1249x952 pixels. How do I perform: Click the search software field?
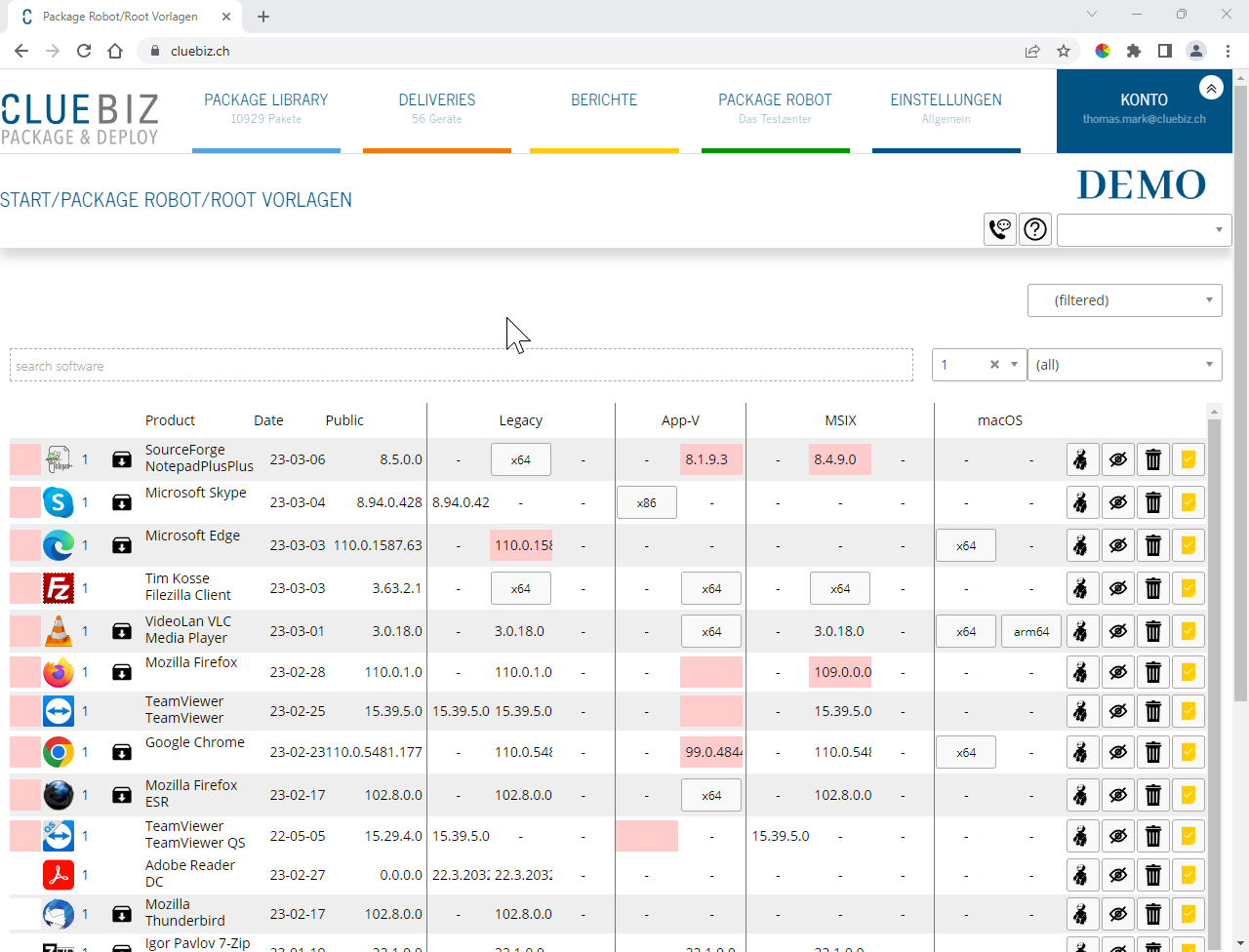462,366
